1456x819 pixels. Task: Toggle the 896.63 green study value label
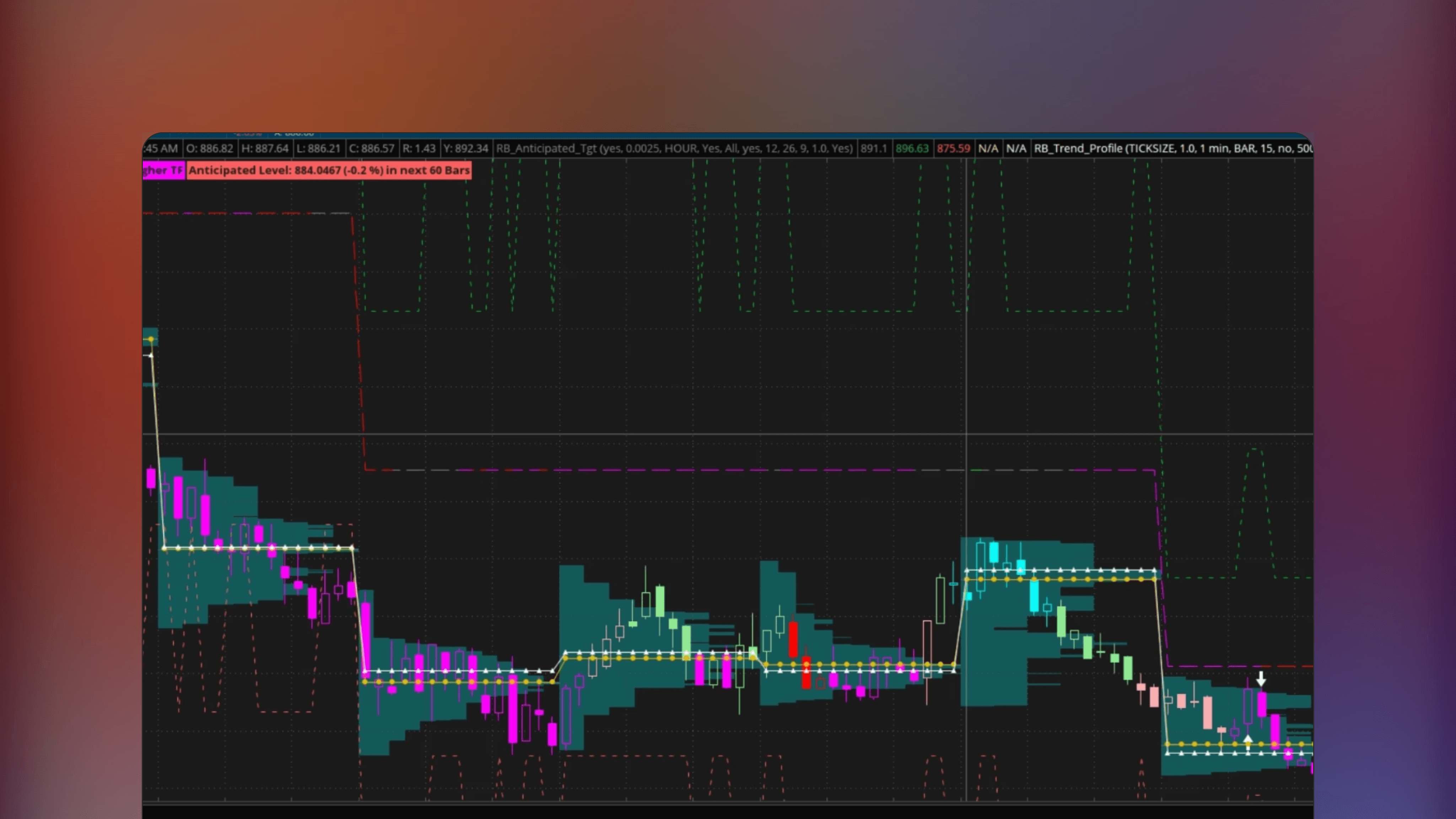[912, 148]
